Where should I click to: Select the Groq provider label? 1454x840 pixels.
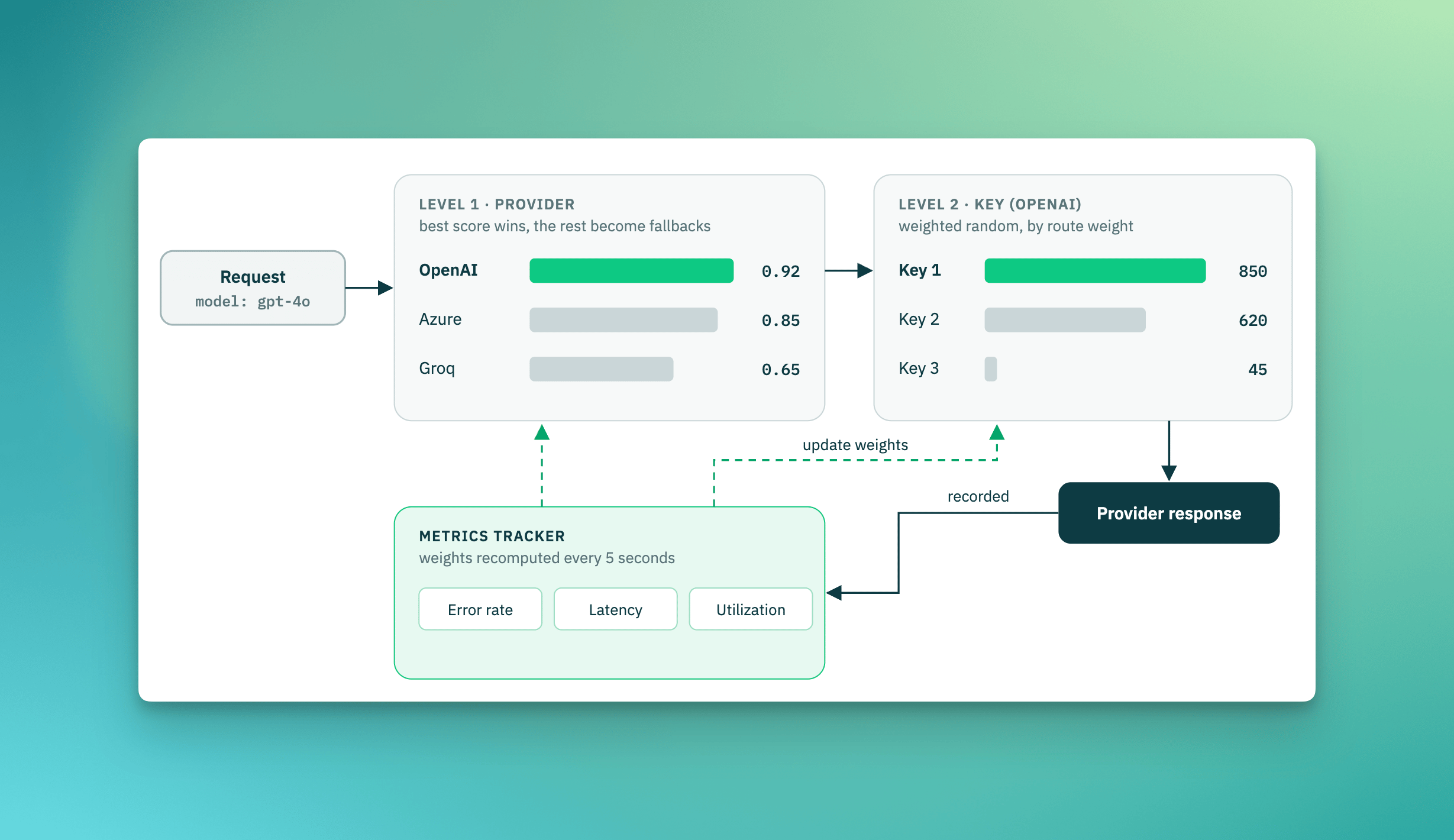coord(437,369)
